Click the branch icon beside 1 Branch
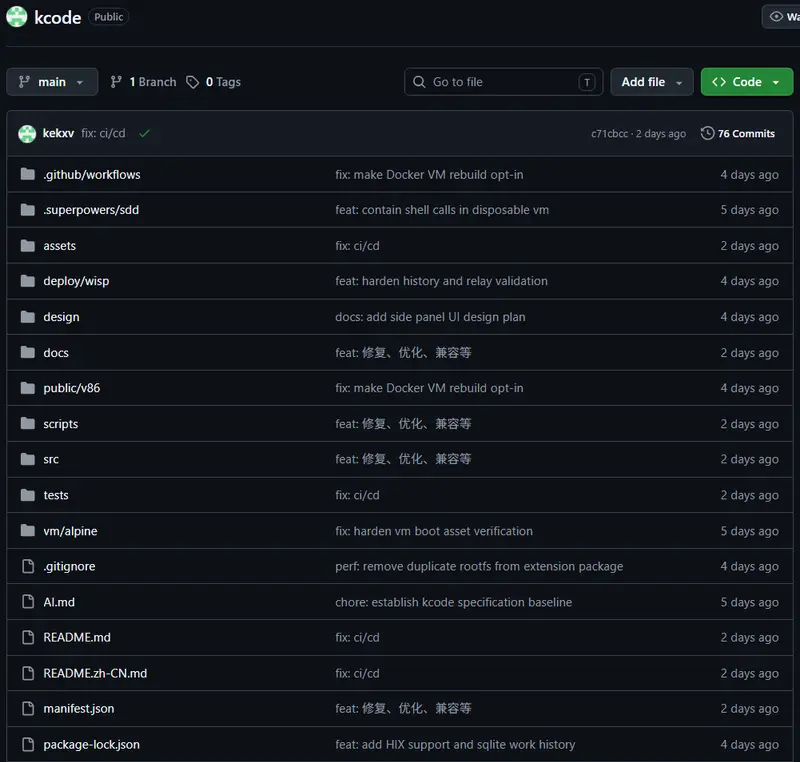Image resolution: width=800 pixels, height=762 pixels. pyautogui.click(x=116, y=82)
